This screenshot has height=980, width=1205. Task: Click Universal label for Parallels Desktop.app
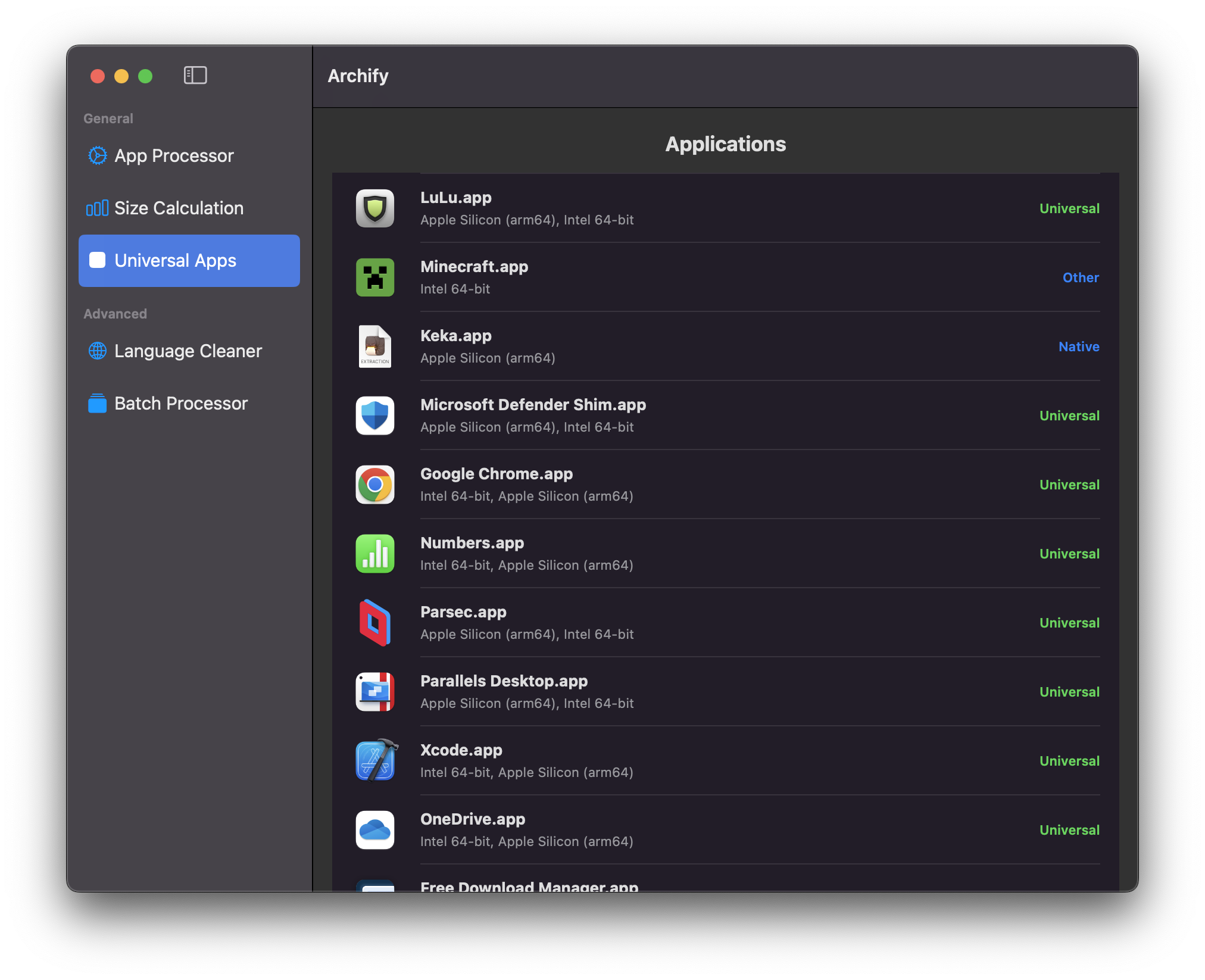coord(1069,692)
